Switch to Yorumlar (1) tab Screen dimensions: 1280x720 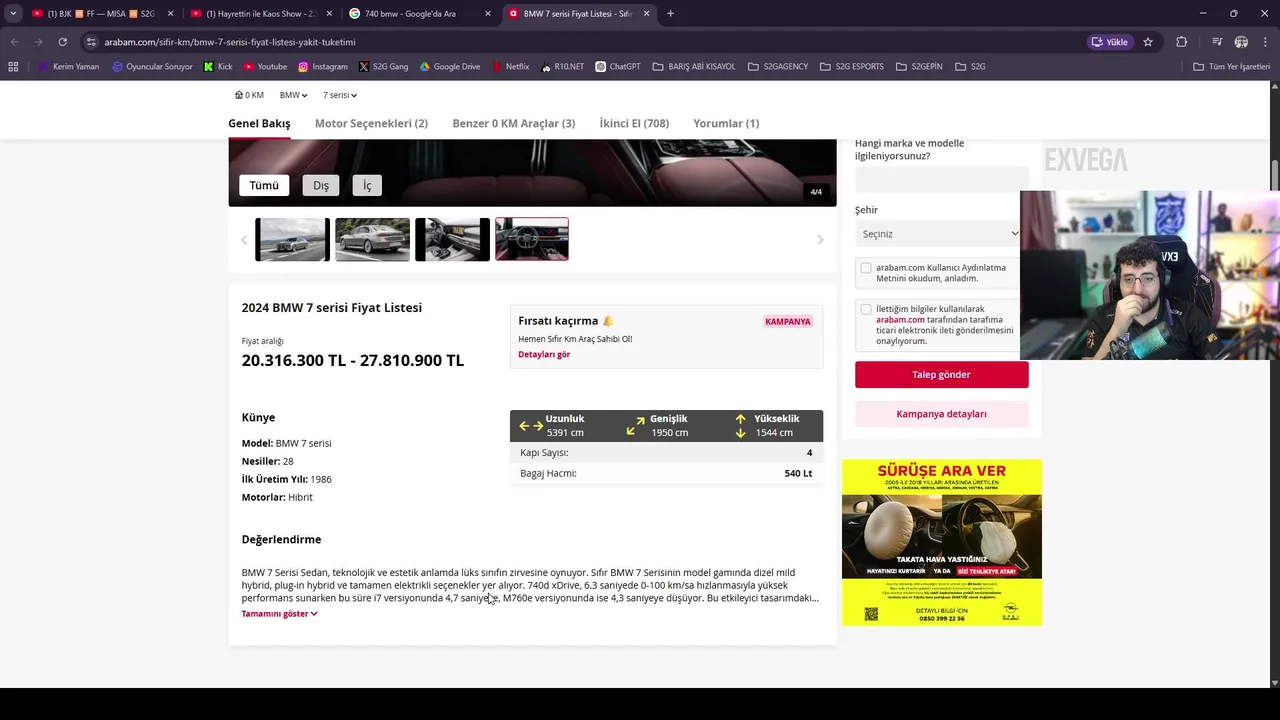(x=726, y=123)
